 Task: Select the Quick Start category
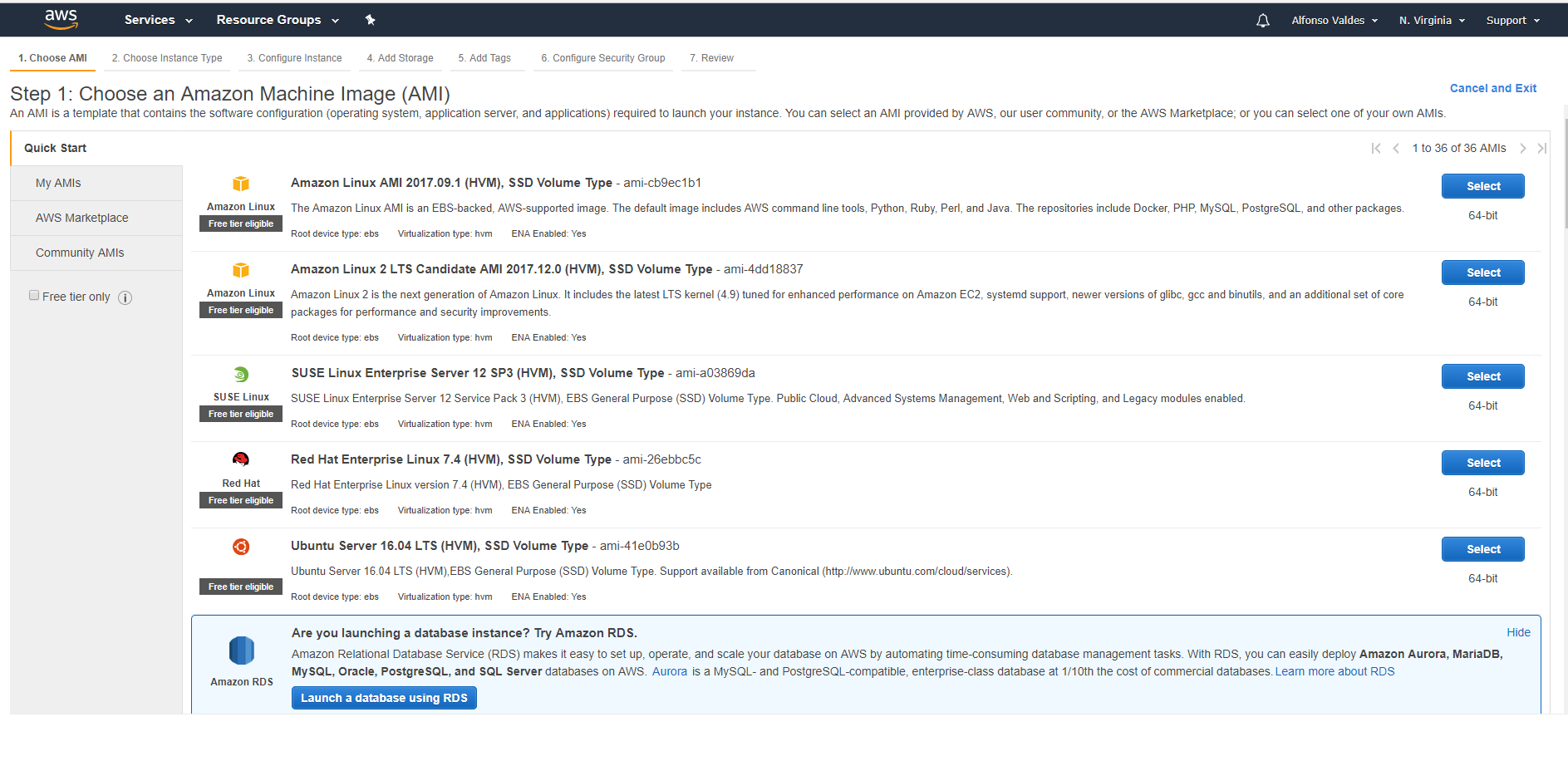point(96,148)
